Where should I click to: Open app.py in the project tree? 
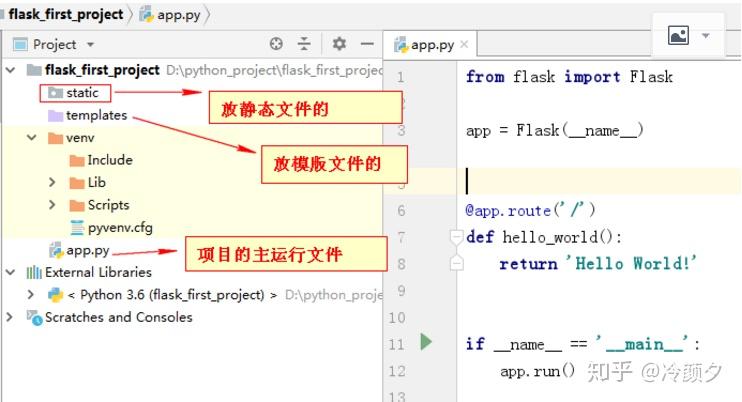(x=88, y=250)
